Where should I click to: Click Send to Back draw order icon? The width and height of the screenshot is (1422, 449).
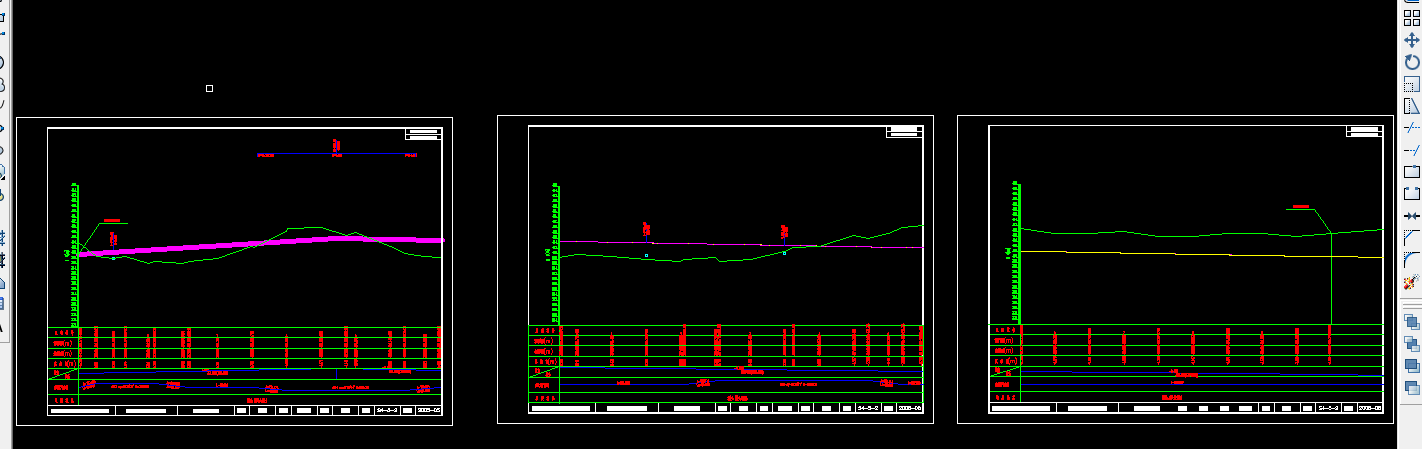1412,343
